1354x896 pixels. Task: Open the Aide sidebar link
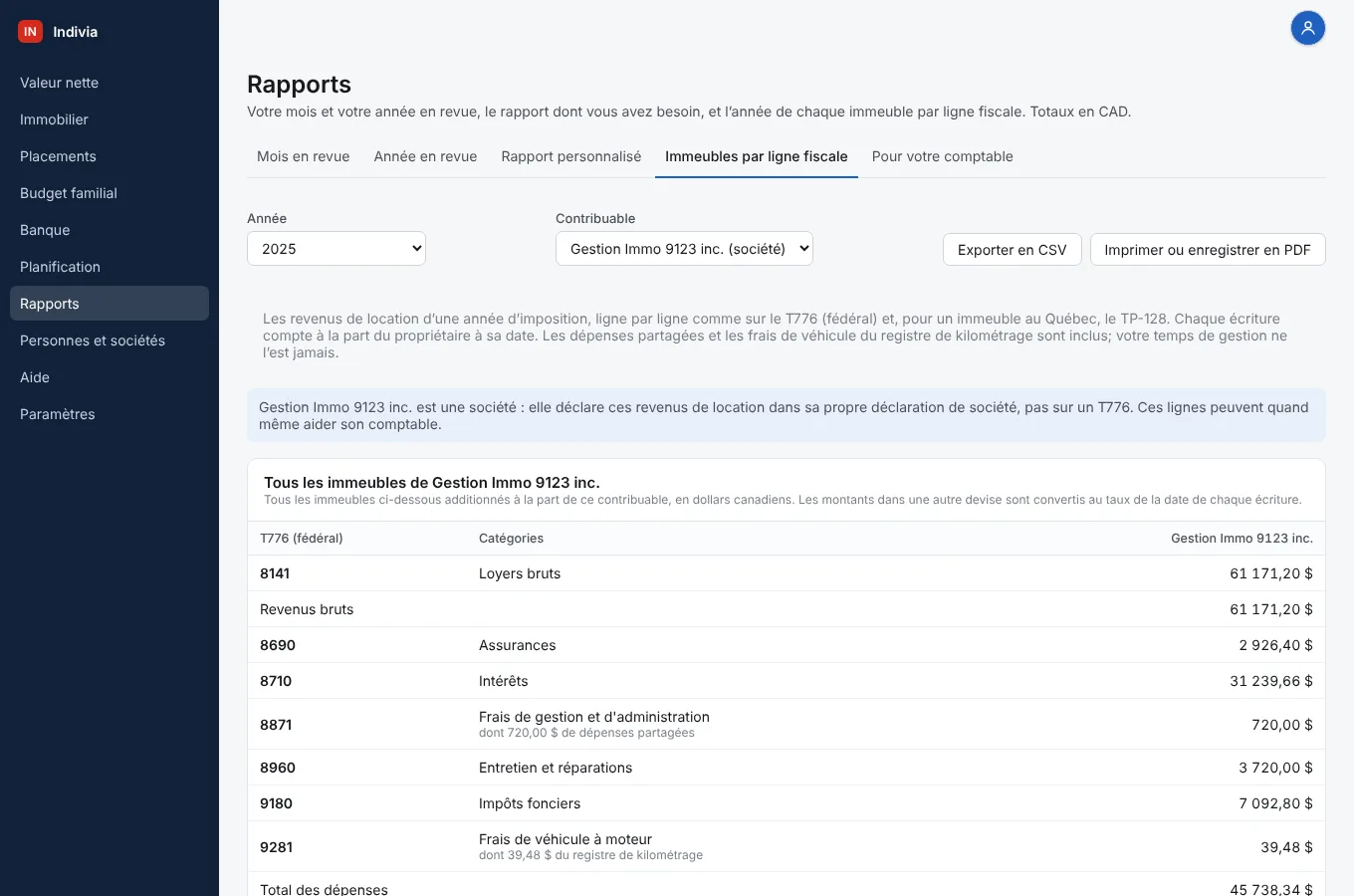click(110, 377)
